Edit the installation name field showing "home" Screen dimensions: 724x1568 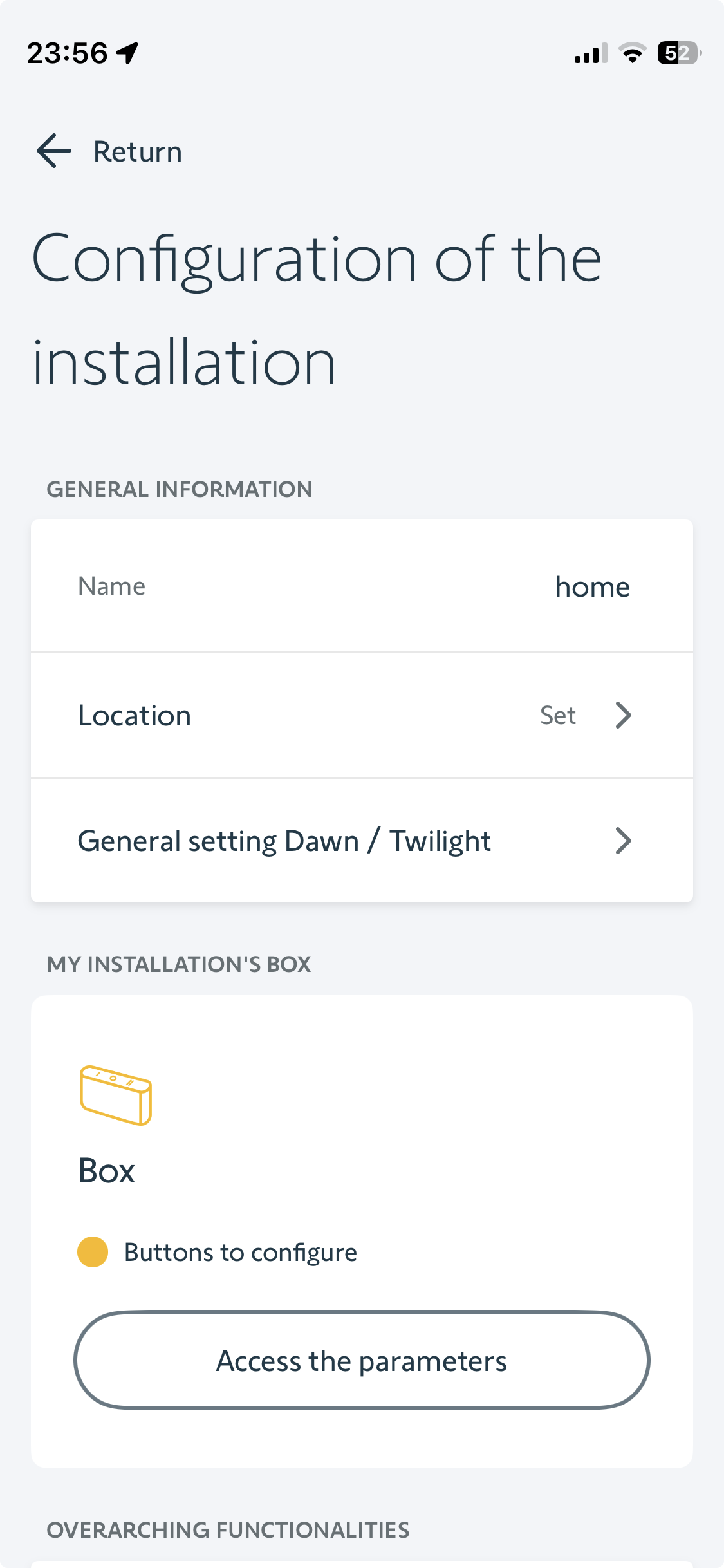[x=592, y=587]
